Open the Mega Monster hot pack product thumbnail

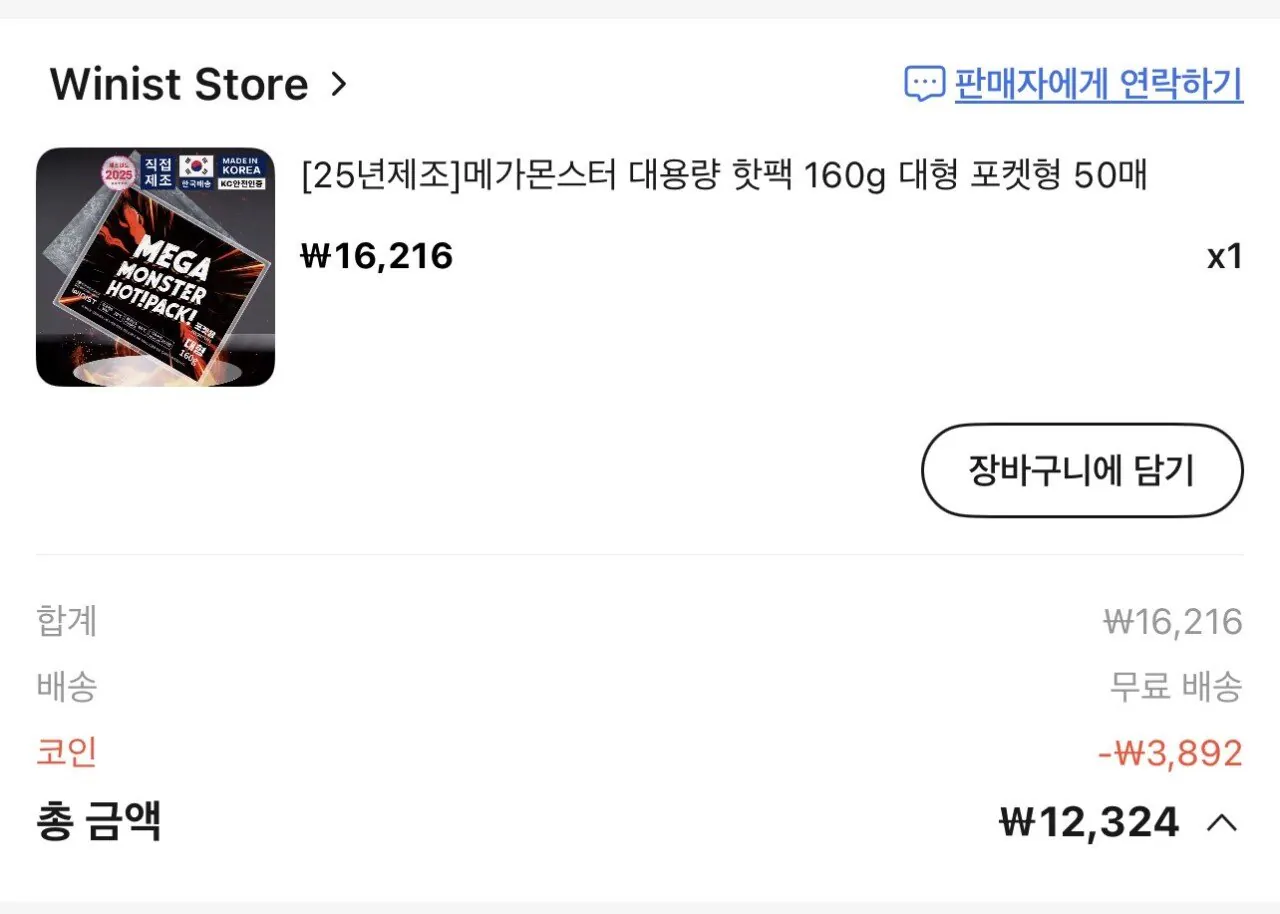pyautogui.click(x=155, y=266)
